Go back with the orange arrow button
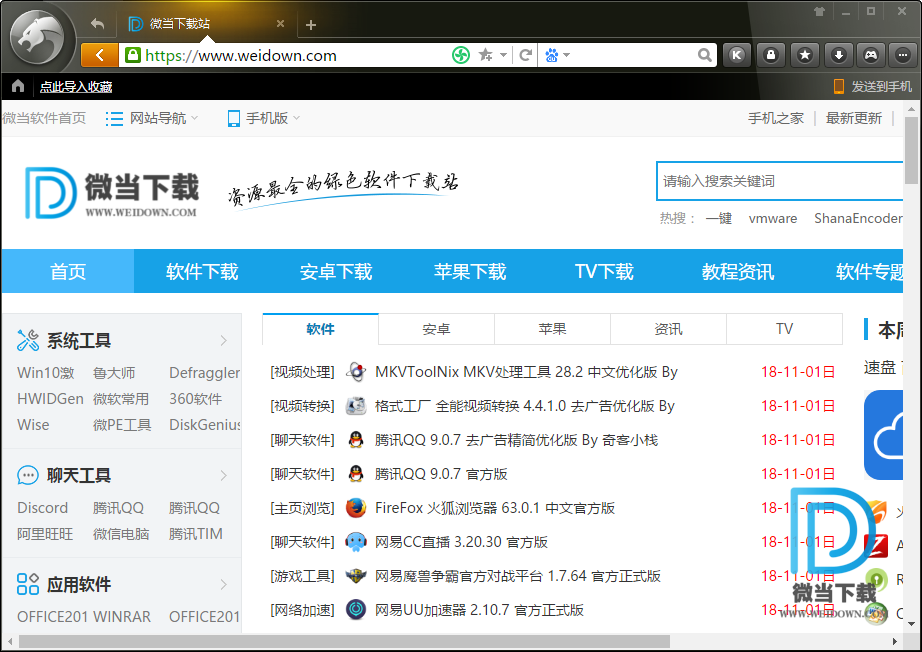922x652 pixels. [99, 55]
